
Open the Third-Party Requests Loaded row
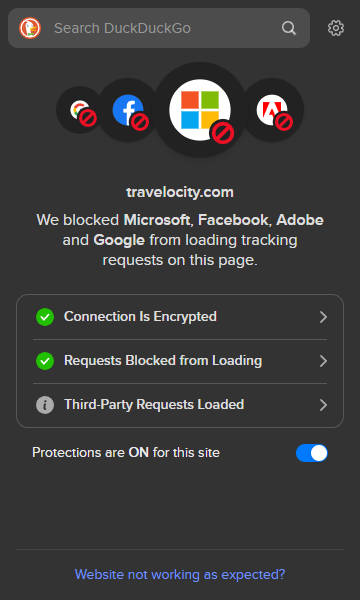(x=180, y=405)
